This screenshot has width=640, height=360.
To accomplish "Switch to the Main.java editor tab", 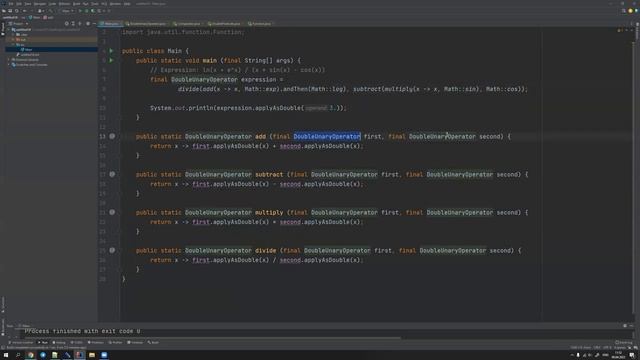I will (110, 24).
